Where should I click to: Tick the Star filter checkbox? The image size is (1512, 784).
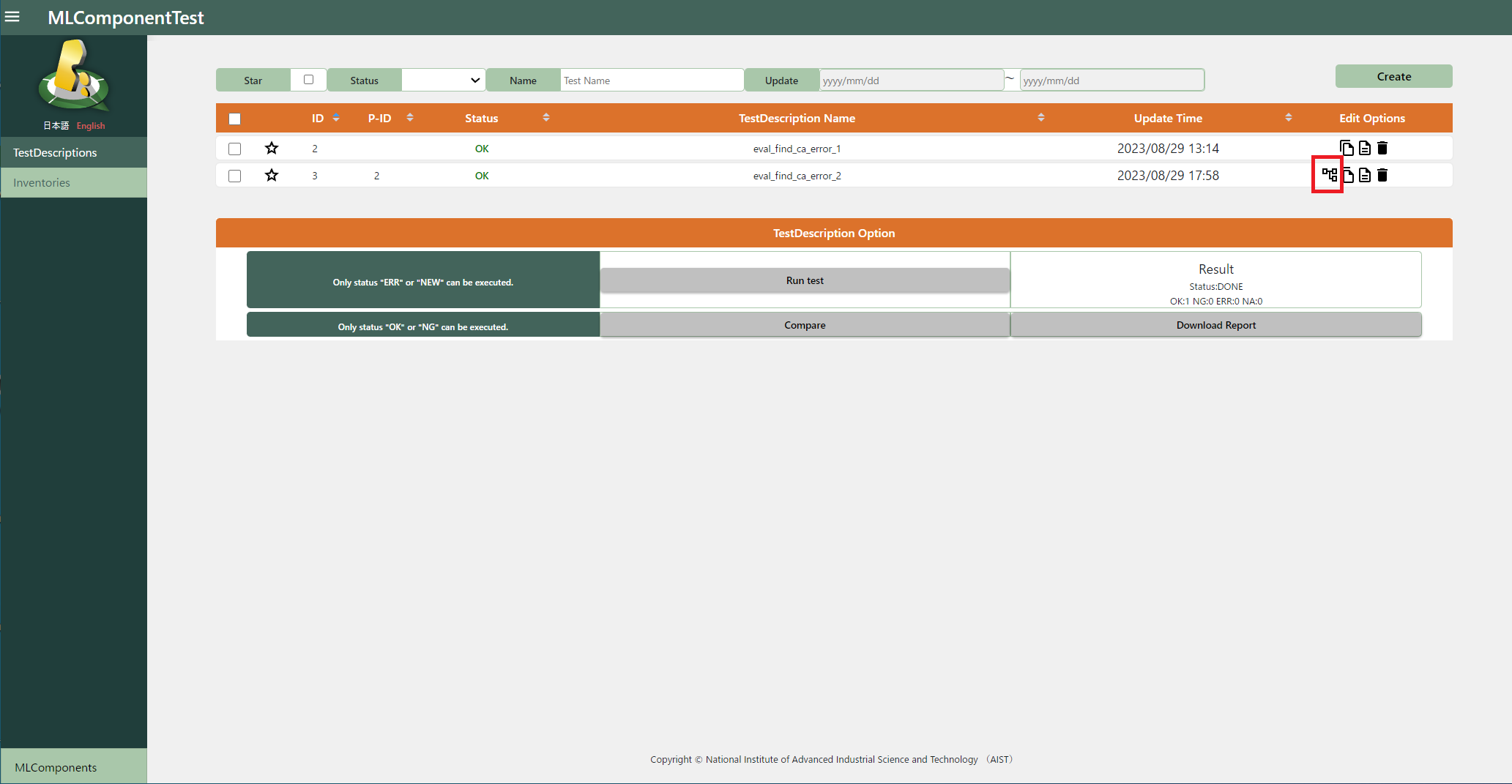(x=308, y=80)
